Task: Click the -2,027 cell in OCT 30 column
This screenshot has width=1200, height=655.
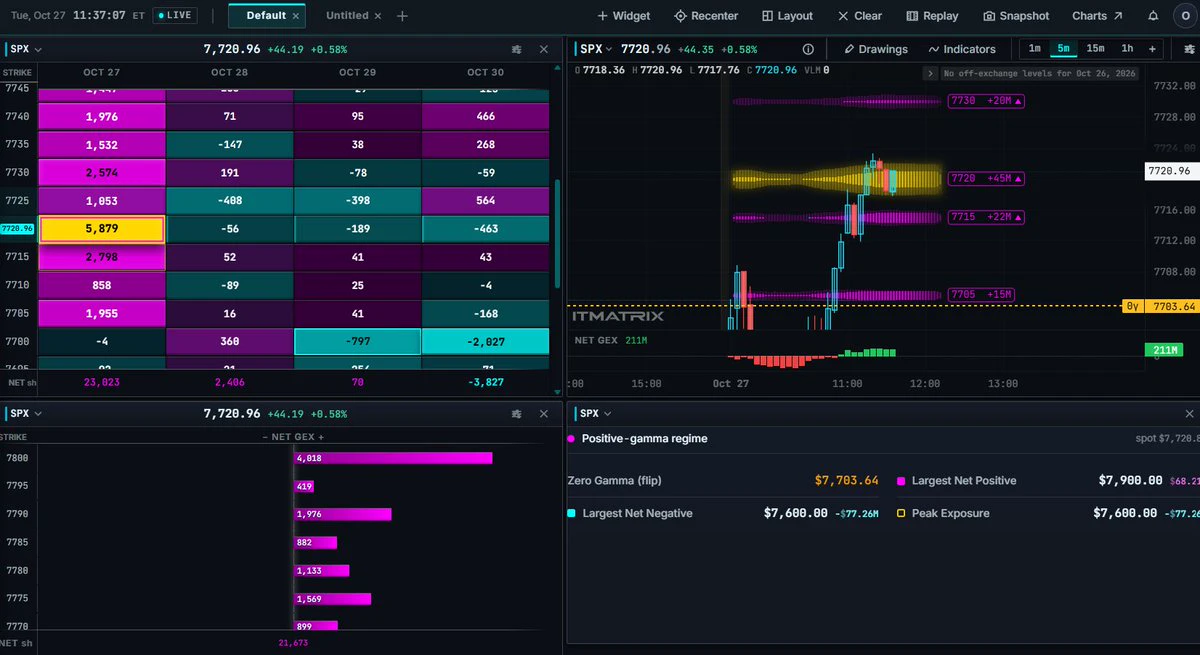Action: (486, 341)
